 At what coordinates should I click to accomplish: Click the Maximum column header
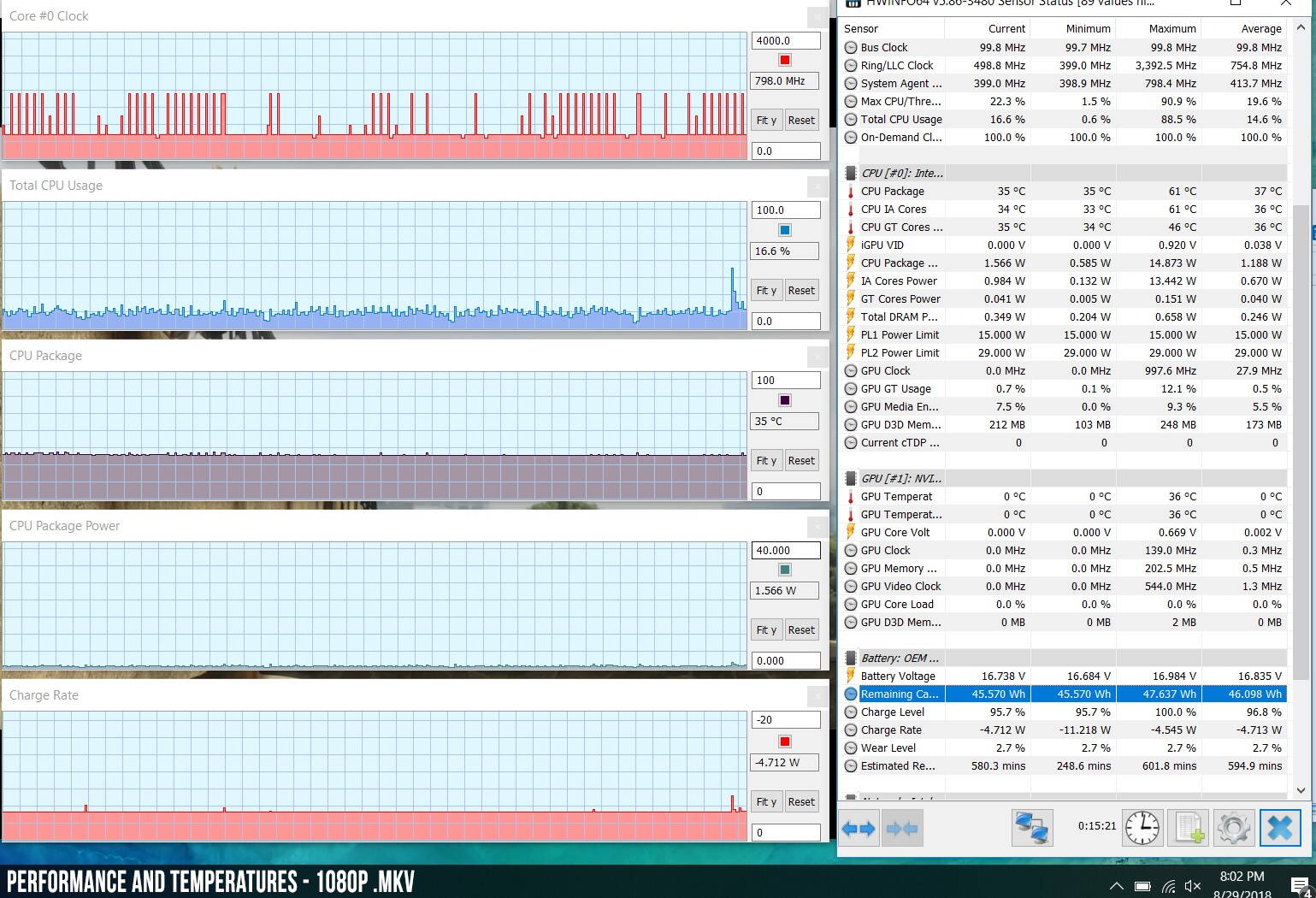click(x=1171, y=28)
